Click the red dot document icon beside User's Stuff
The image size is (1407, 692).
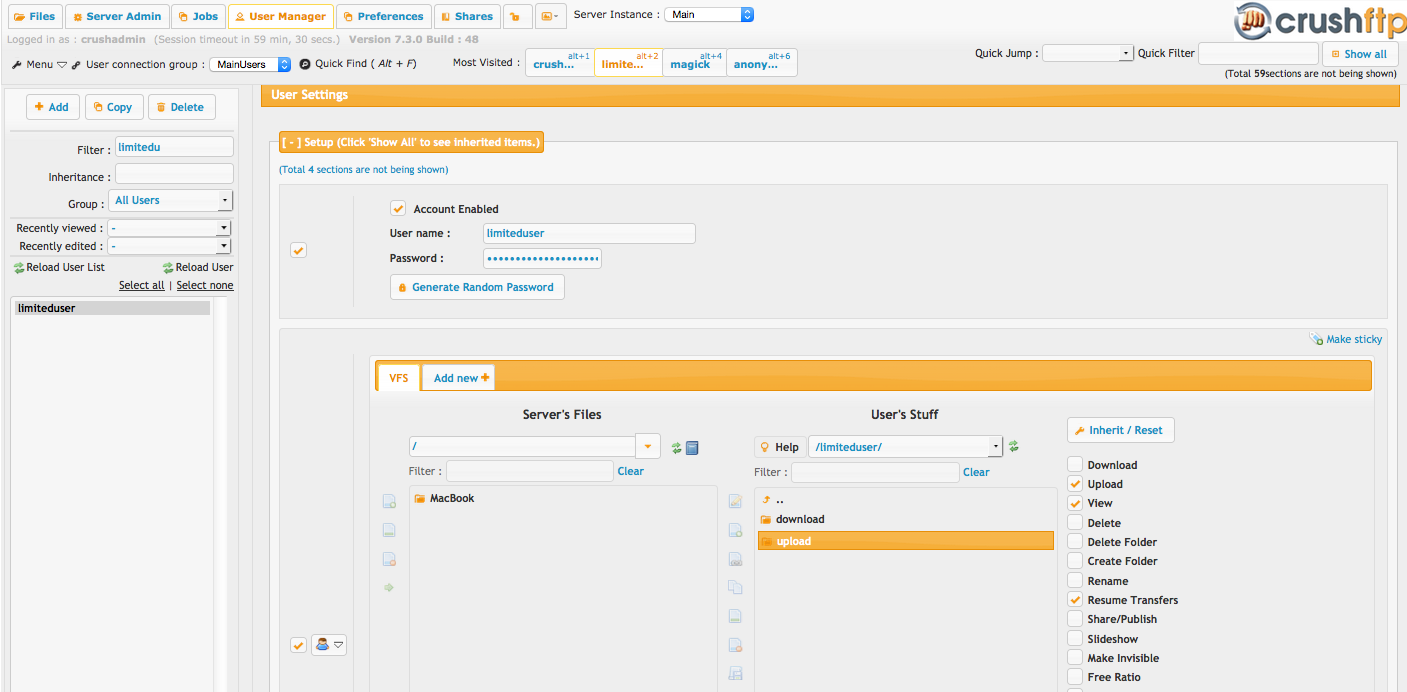735,645
